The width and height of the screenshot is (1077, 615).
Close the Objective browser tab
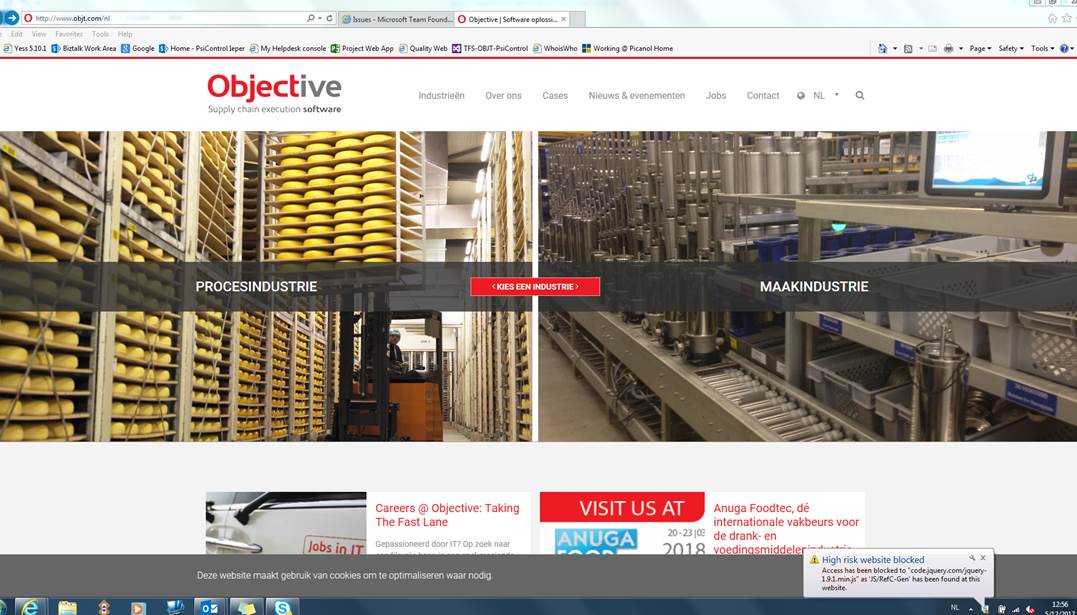click(564, 19)
